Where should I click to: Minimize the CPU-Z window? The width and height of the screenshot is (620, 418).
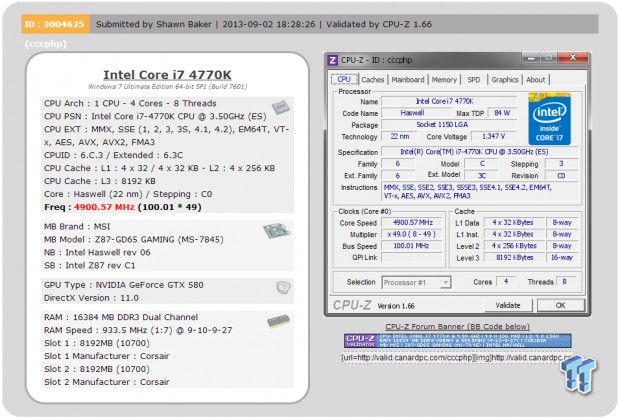point(531,58)
